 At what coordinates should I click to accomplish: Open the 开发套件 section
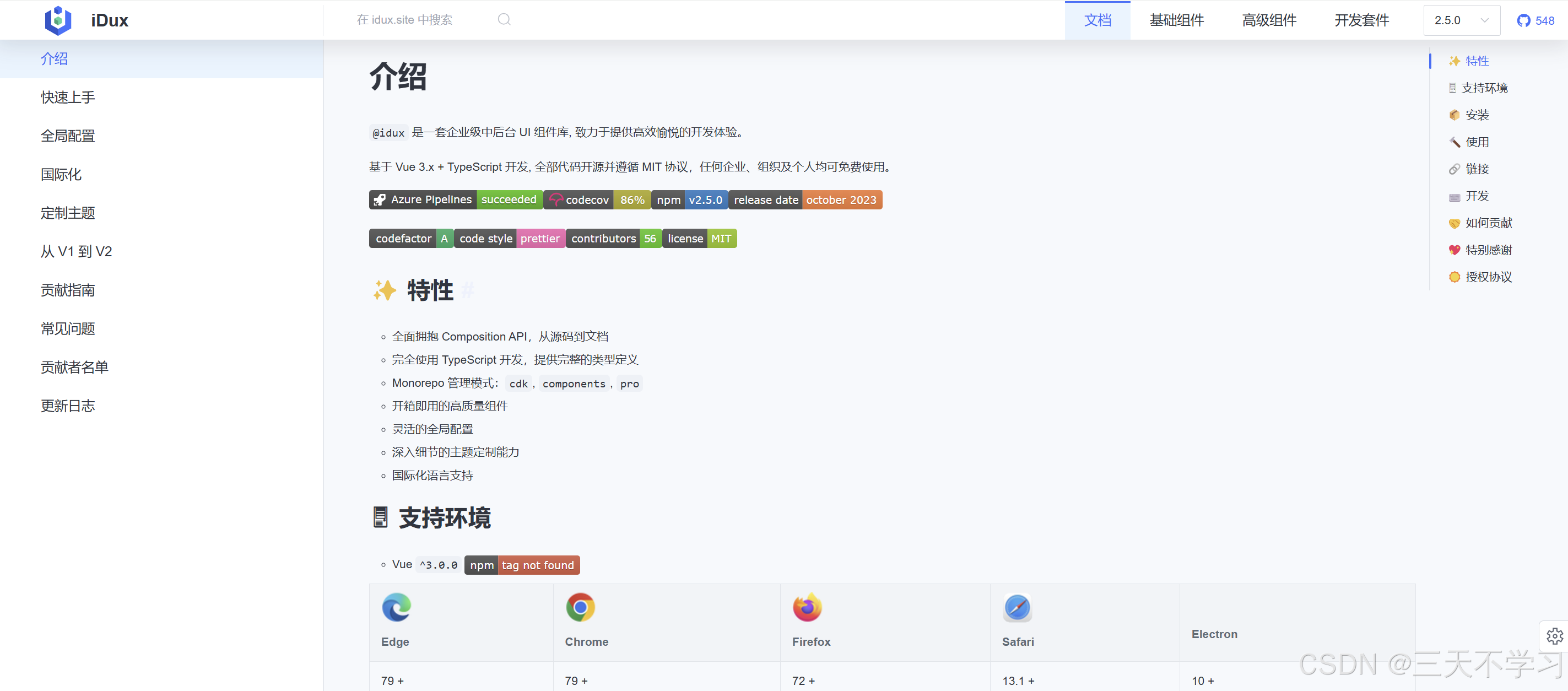[x=1360, y=20]
